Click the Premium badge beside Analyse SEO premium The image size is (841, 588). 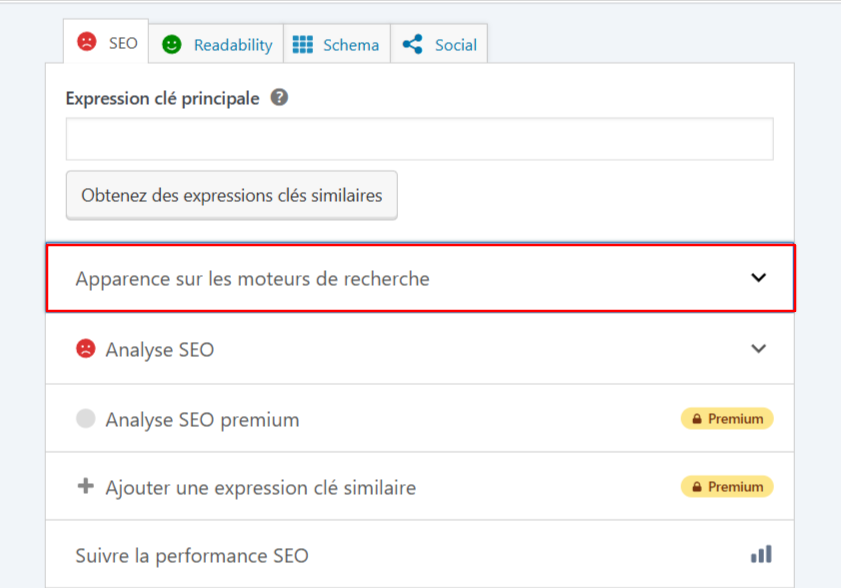pyautogui.click(x=727, y=418)
